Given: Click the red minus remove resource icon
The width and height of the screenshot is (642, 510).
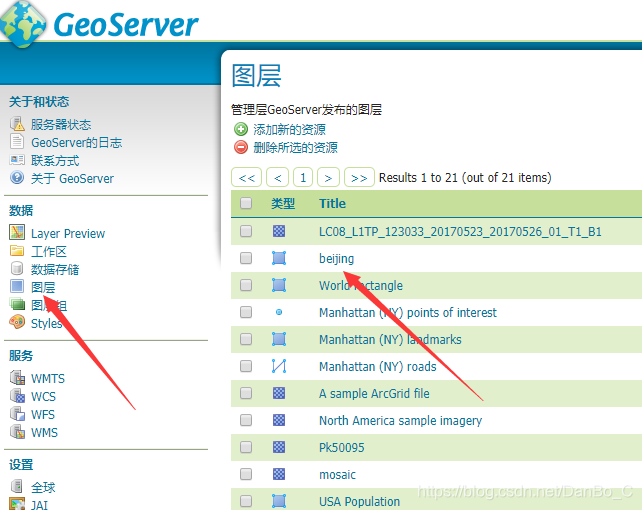Looking at the screenshot, I should coord(241,147).
